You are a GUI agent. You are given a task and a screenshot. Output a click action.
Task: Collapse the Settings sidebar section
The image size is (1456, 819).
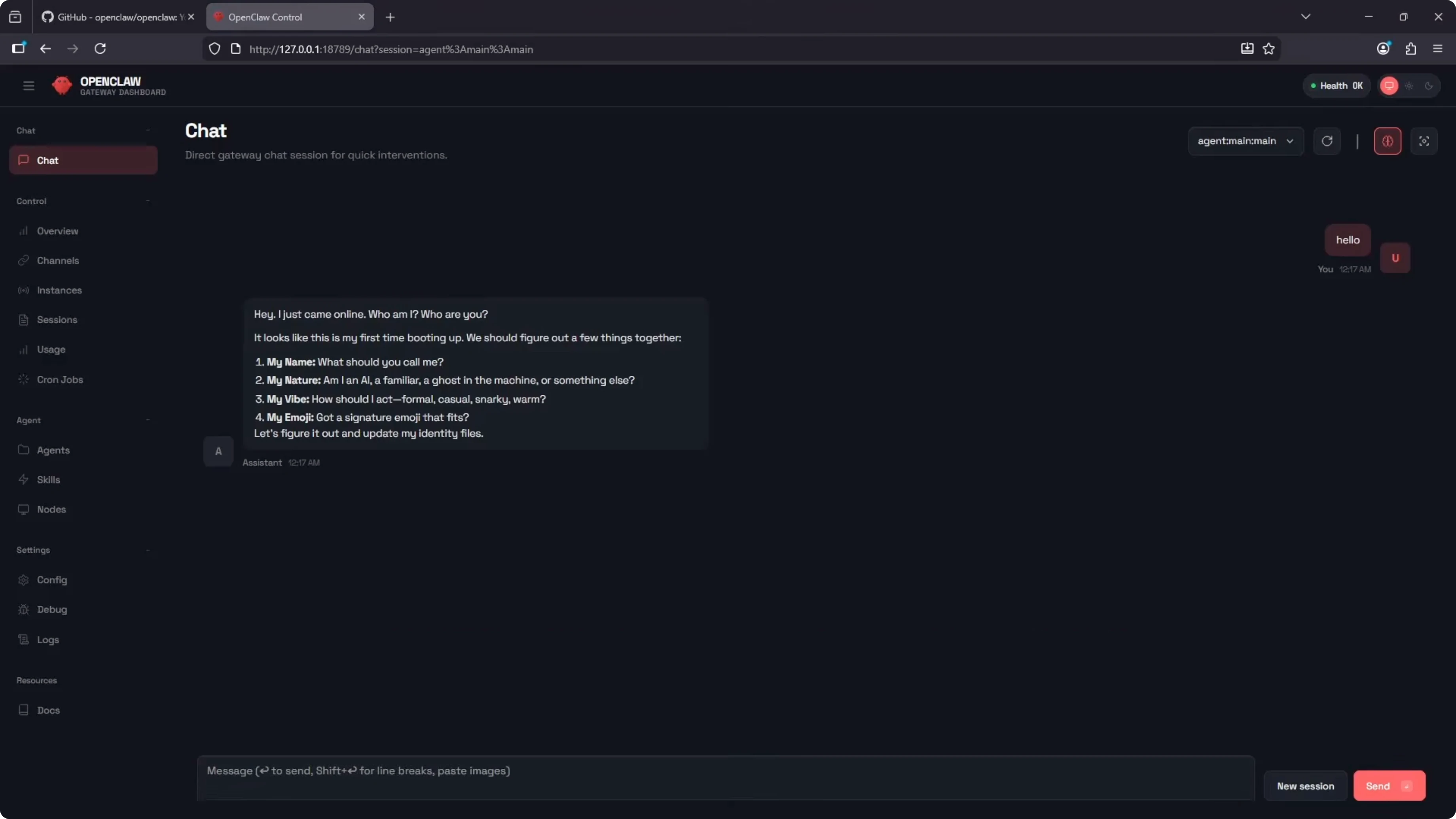(x=148, y=550)
